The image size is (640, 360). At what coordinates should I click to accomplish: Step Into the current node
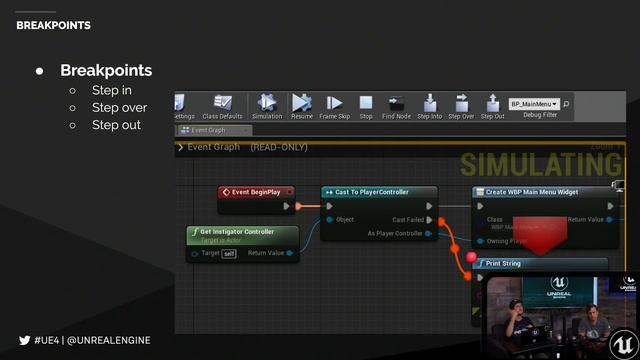(429, 107)
